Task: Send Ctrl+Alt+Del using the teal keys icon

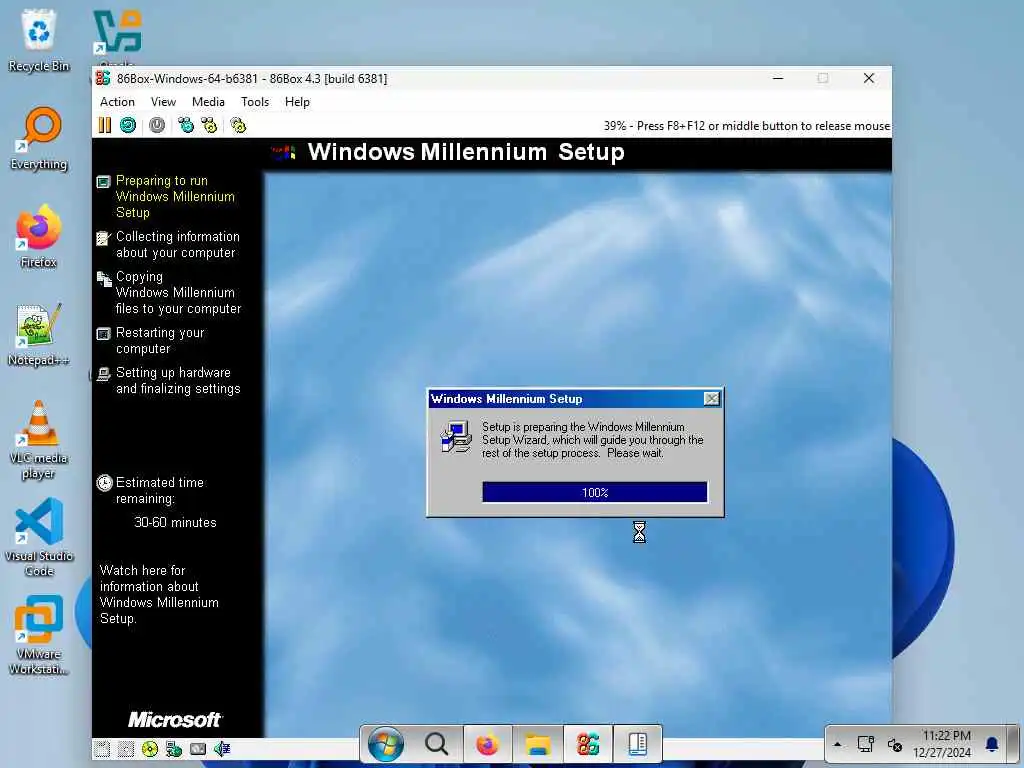Action: coord(186,125)
